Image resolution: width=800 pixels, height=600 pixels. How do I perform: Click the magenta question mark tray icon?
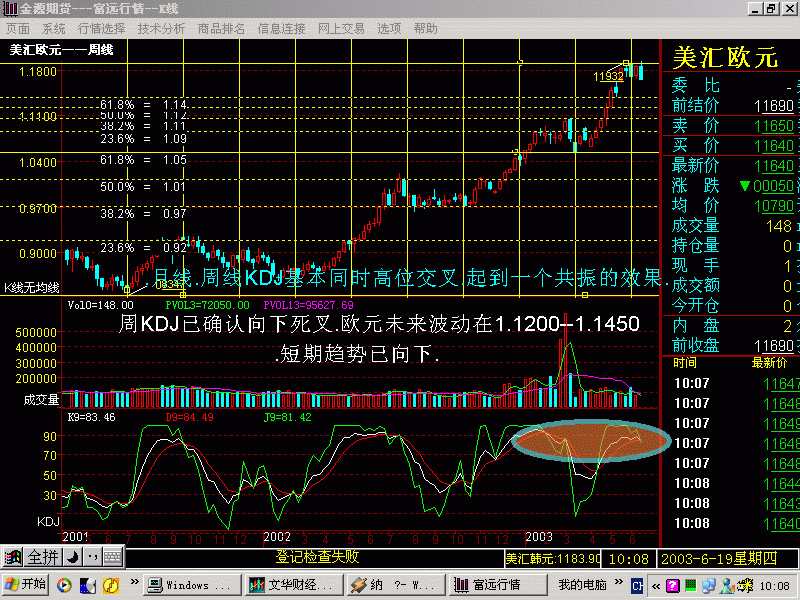[x=673, y=586]
